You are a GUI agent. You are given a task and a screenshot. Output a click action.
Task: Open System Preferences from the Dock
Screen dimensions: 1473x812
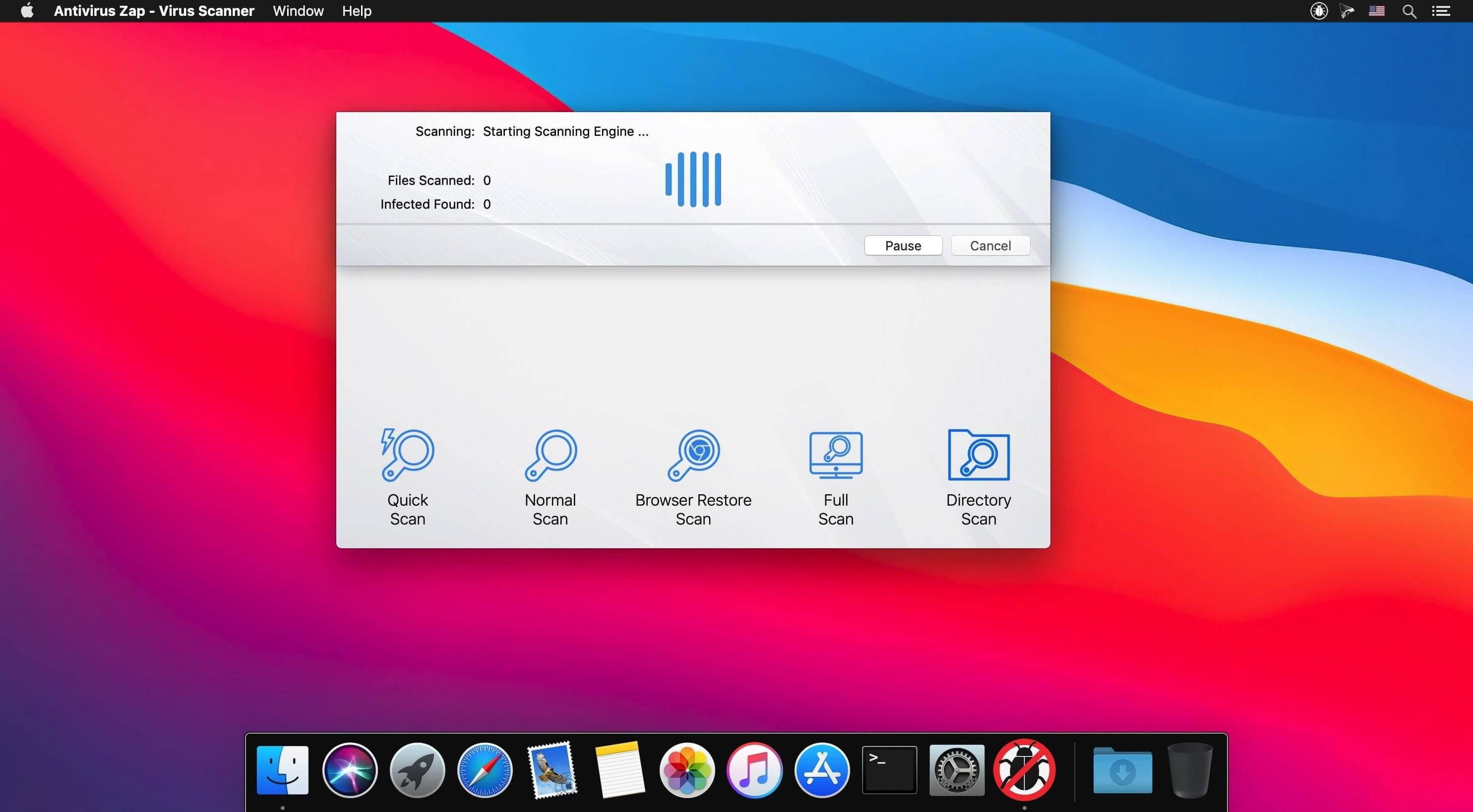[957, 770]
